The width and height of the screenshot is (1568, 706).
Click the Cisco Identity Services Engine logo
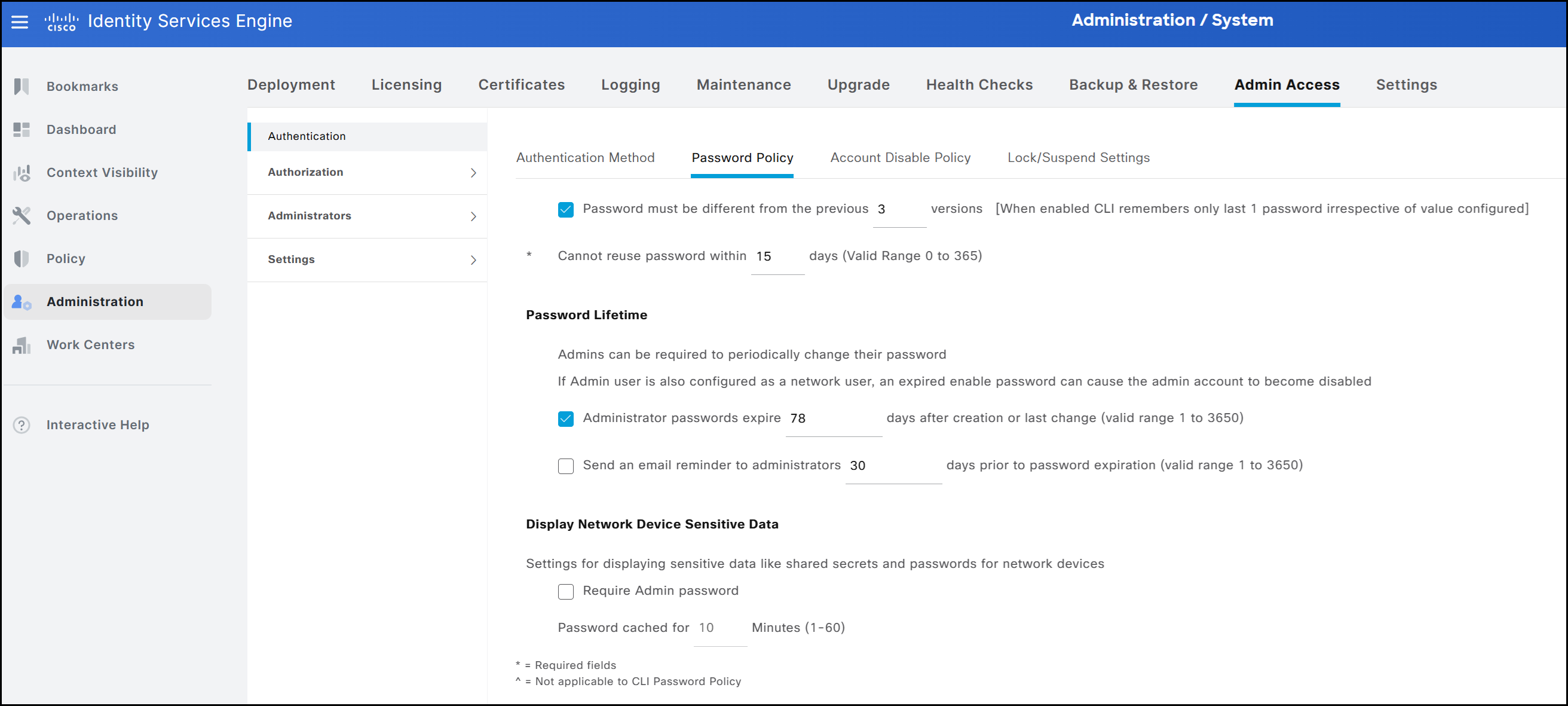[62, 22]
